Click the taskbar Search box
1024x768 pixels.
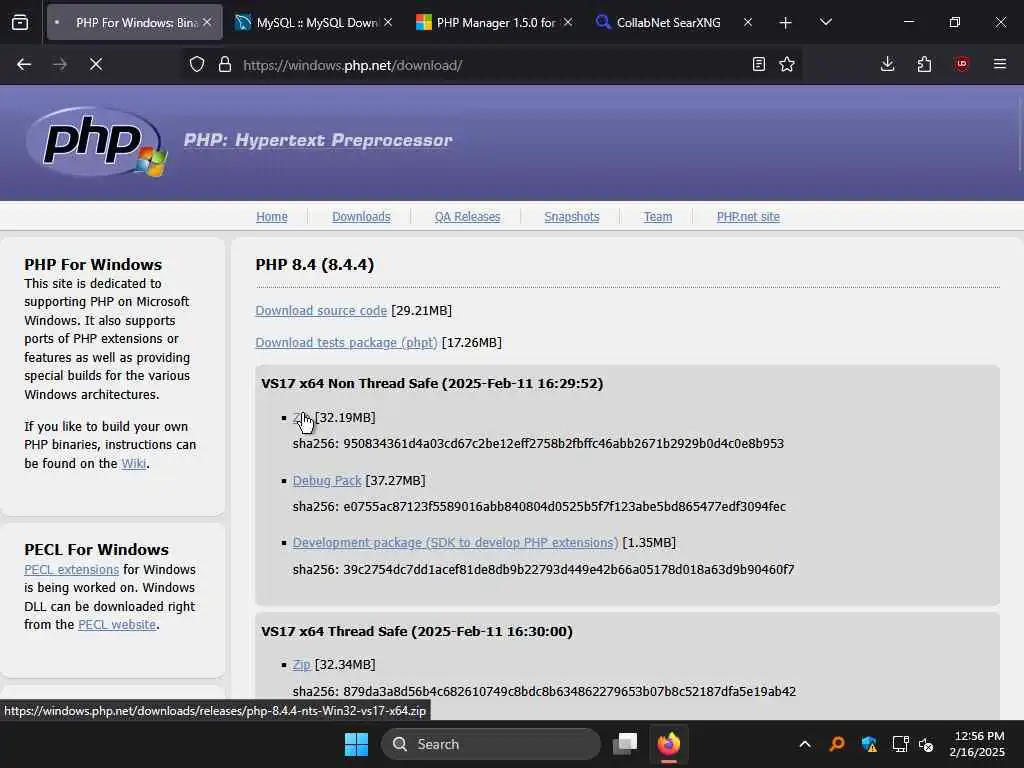491,744
